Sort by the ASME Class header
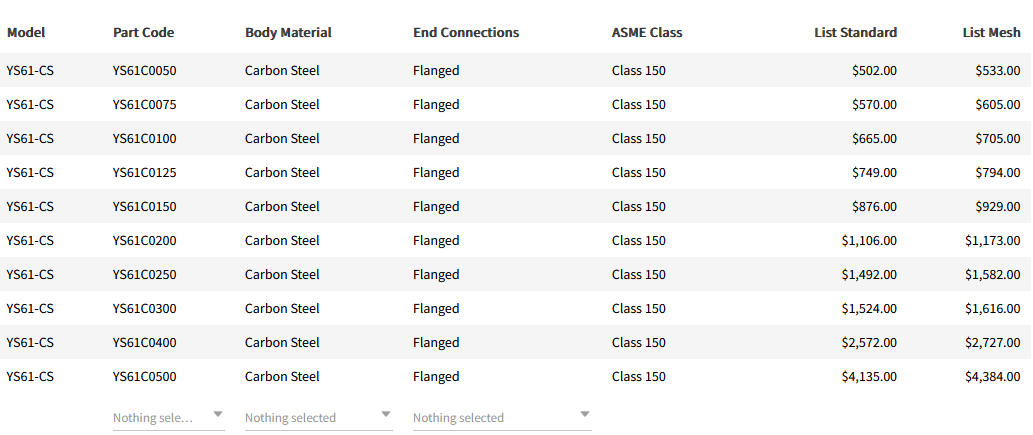1033x435 pixels. pos(647,32)
